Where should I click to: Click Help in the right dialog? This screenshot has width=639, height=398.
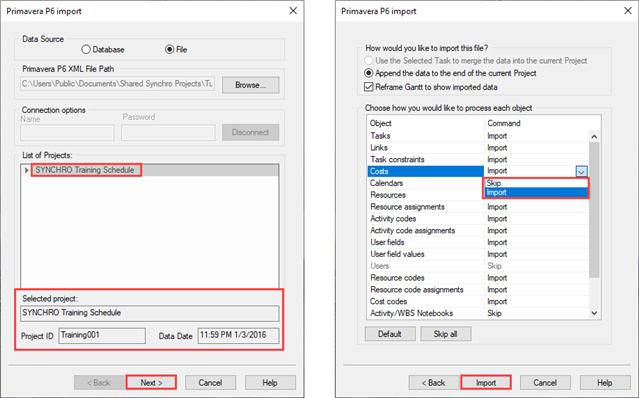point(605,383)
